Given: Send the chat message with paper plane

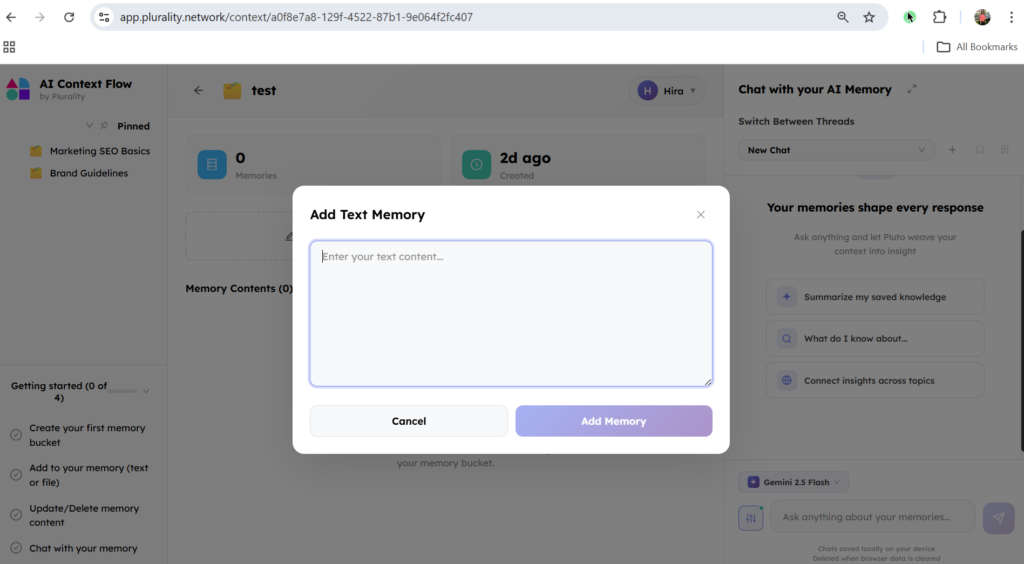Looking at the screenshot, I should [x=999, y=518].
